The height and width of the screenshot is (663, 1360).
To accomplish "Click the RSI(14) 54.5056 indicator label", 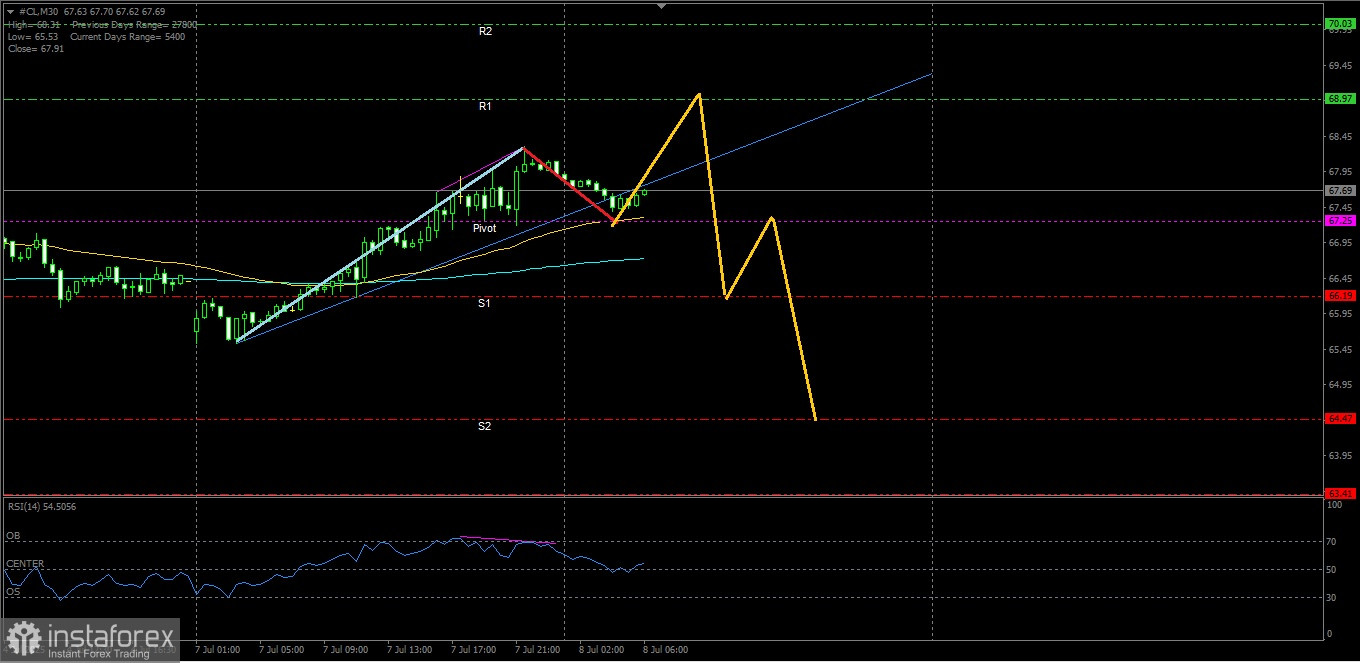I will tap(41, 506).
